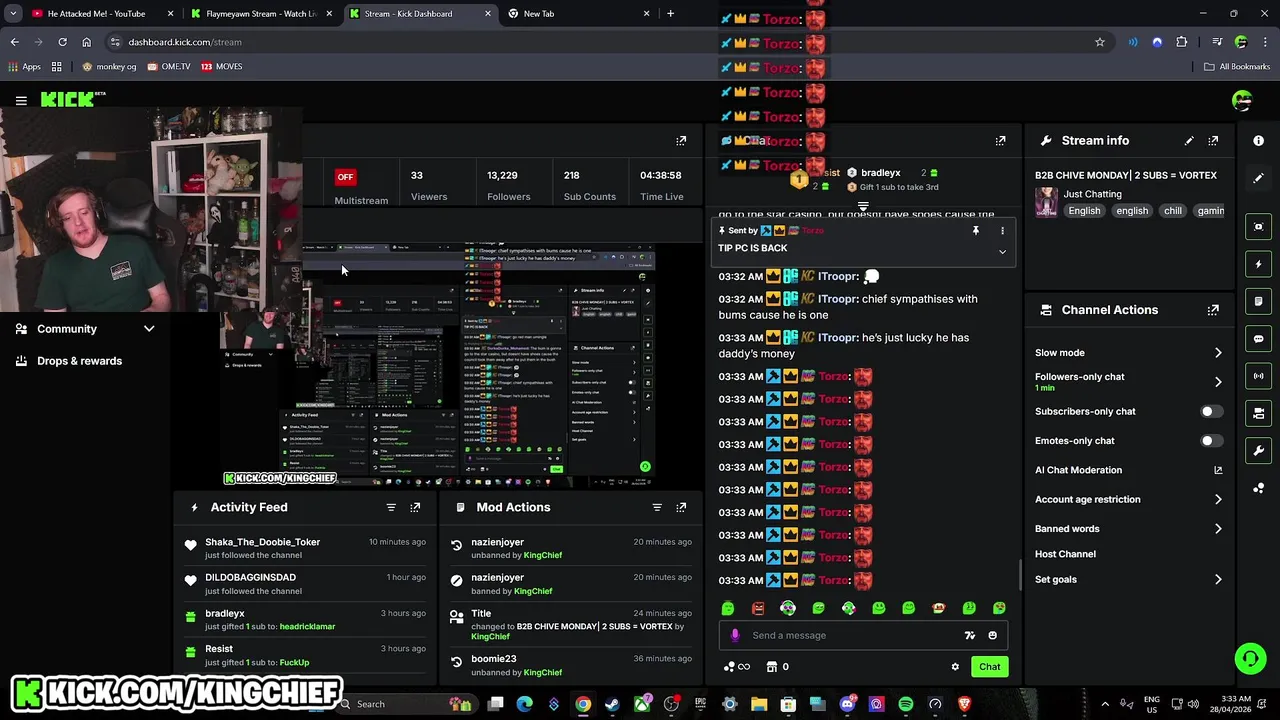Open the All Bookmarks folder
Image resolution: width=1280 pixels, height=720 pixels.
click(x=1237, y=67)
